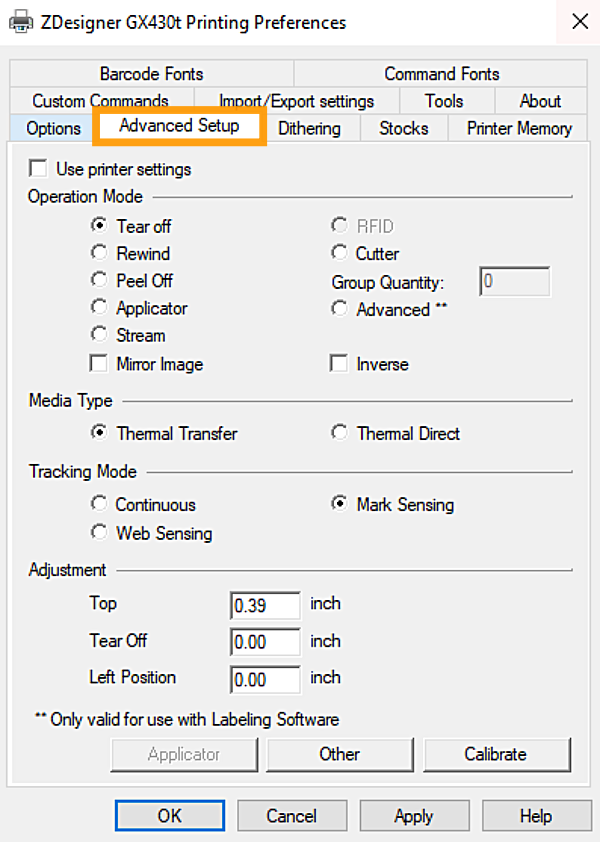Open the Other settings button

click(339, 754)
